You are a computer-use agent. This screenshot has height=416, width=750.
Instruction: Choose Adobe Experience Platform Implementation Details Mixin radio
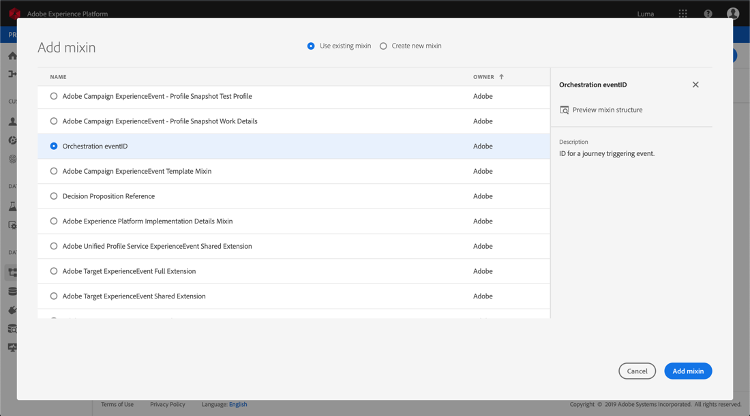point(54,221)
